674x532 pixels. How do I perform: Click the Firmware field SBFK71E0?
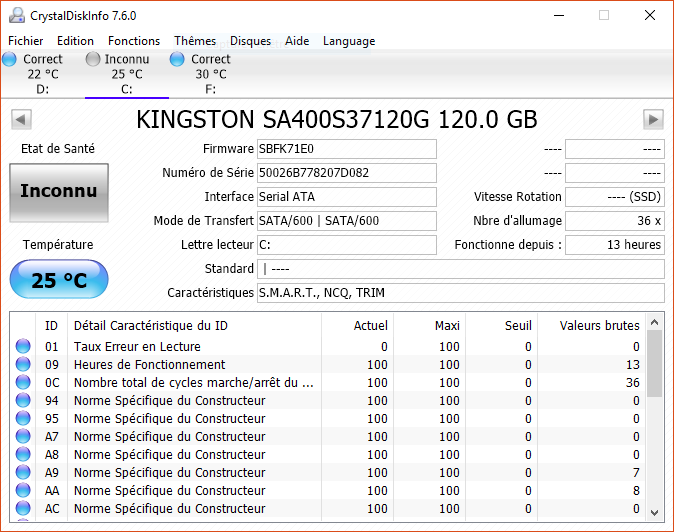coord(346,149)
